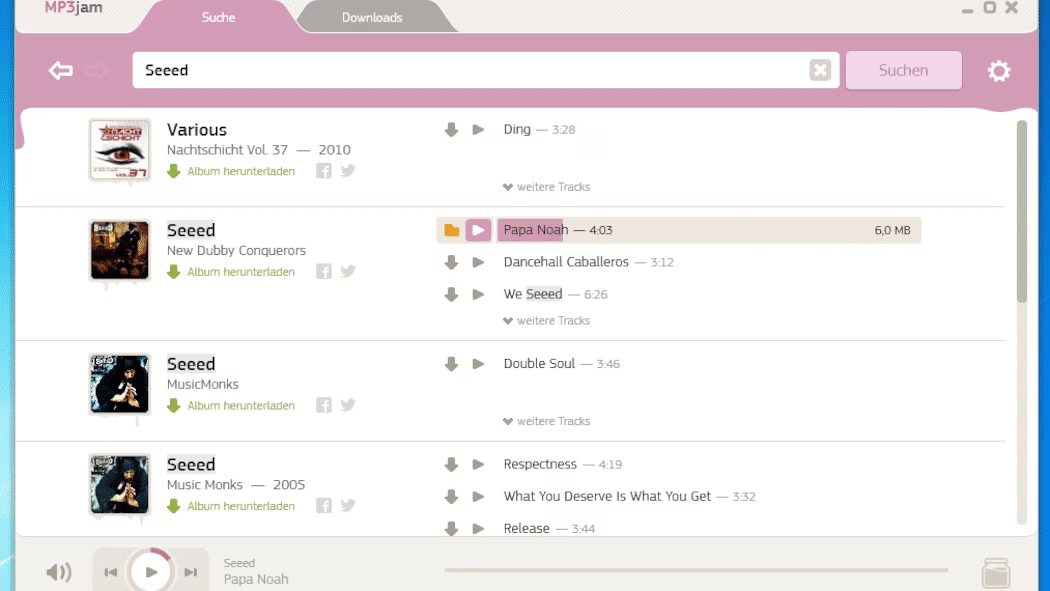Screen dimensions: 1050x591
Task: Select the Seeed artist above New Dubby Conquerors
Action: click(191, 230)
